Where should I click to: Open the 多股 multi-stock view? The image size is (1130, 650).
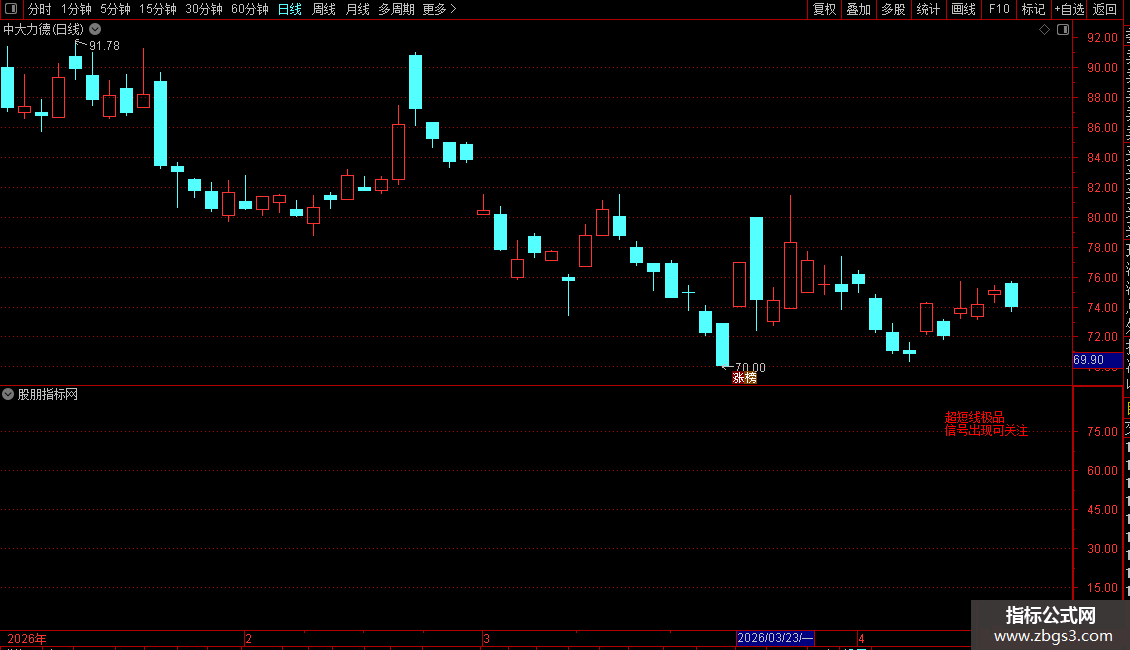[894, 9]
